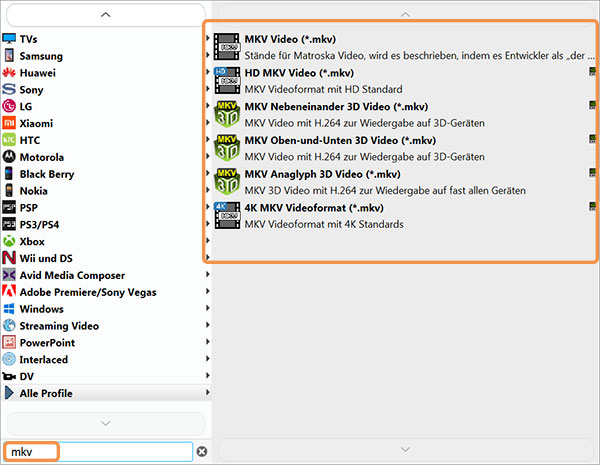The width and height of the screenshot is (600, 465).
Task: Click the Avid Media Composer icon
Action: click(x=9, y=275)
